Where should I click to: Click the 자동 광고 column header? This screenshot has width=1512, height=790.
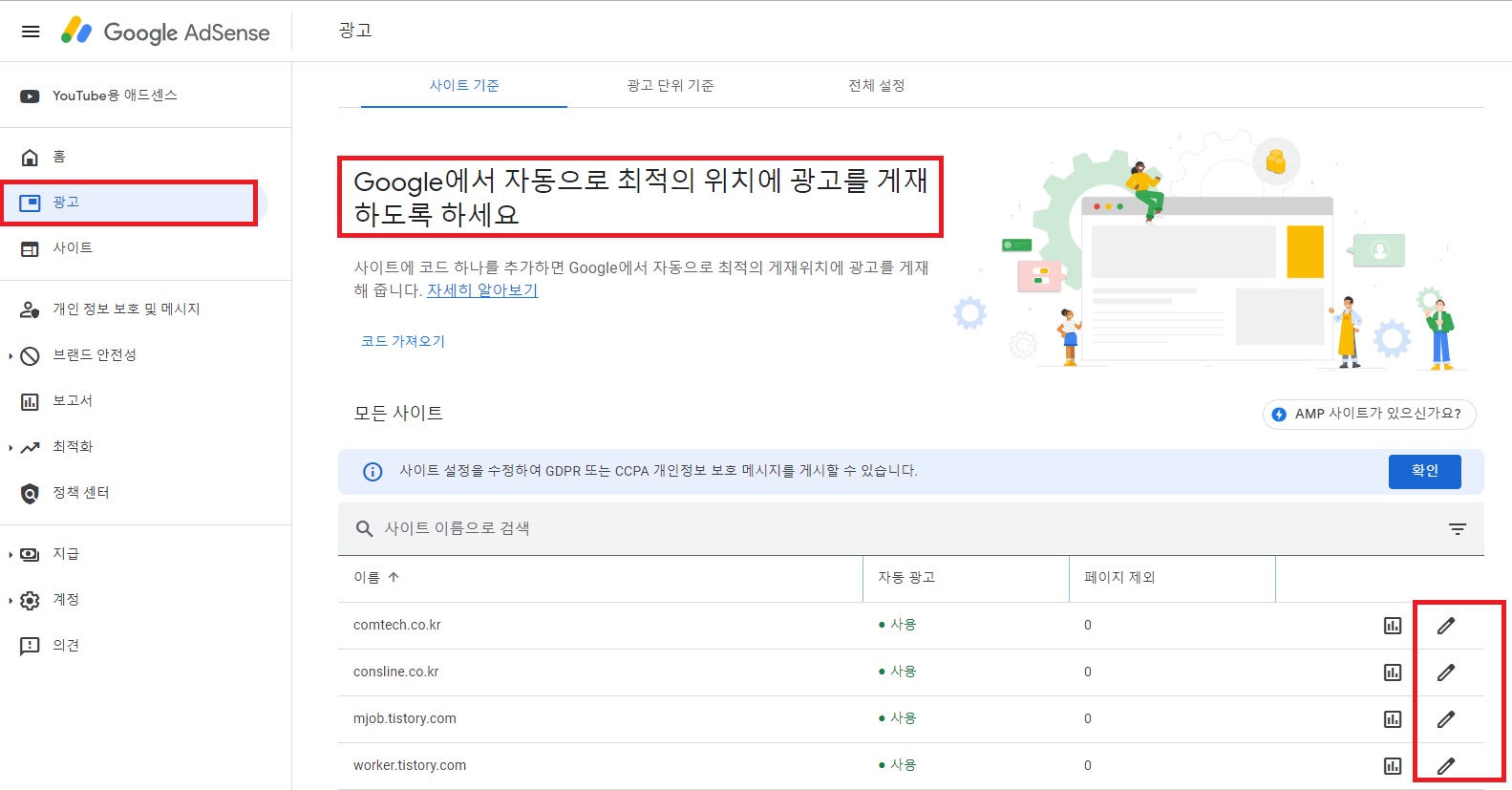[x=906, y=578]
